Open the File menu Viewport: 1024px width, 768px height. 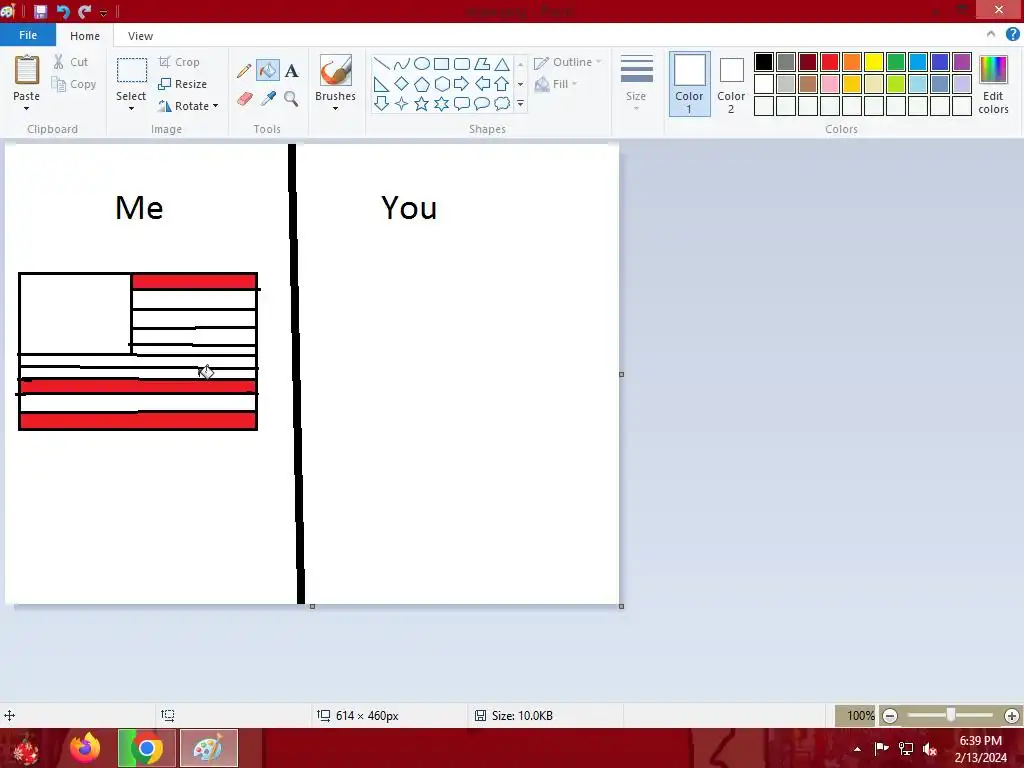28,35
